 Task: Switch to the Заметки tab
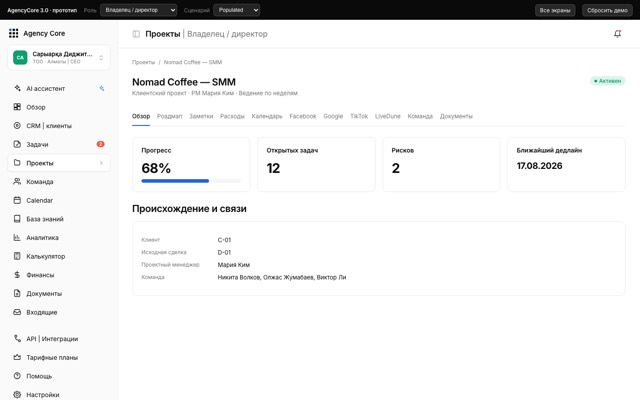pyautogui.click(x=201, y=116)
